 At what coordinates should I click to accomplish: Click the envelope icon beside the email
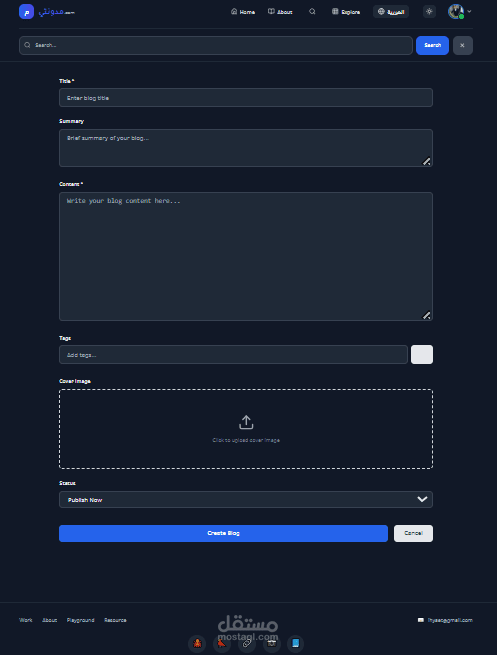[x=421, y=620]
